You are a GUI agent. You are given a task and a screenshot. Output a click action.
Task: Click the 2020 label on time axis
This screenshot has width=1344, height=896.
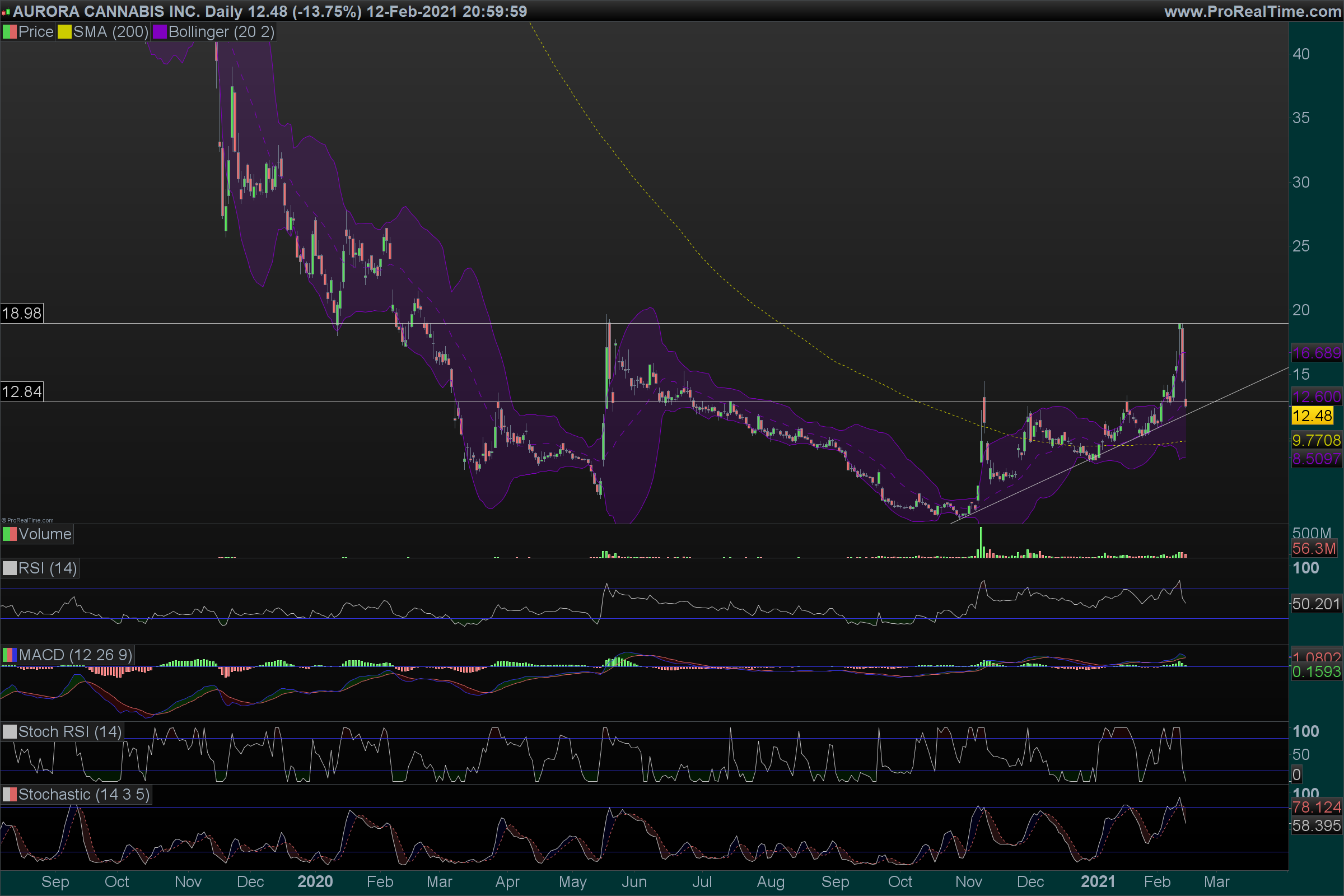(x=315, y=881)
